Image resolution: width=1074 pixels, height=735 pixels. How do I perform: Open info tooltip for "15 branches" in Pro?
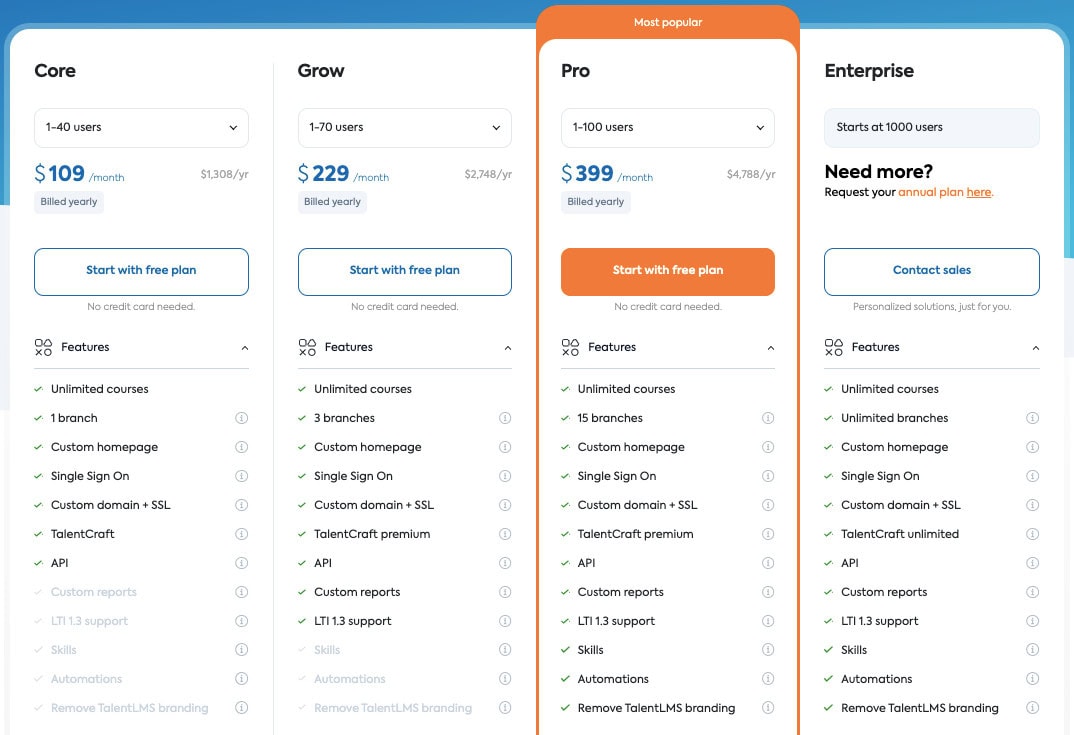(769, 418)
